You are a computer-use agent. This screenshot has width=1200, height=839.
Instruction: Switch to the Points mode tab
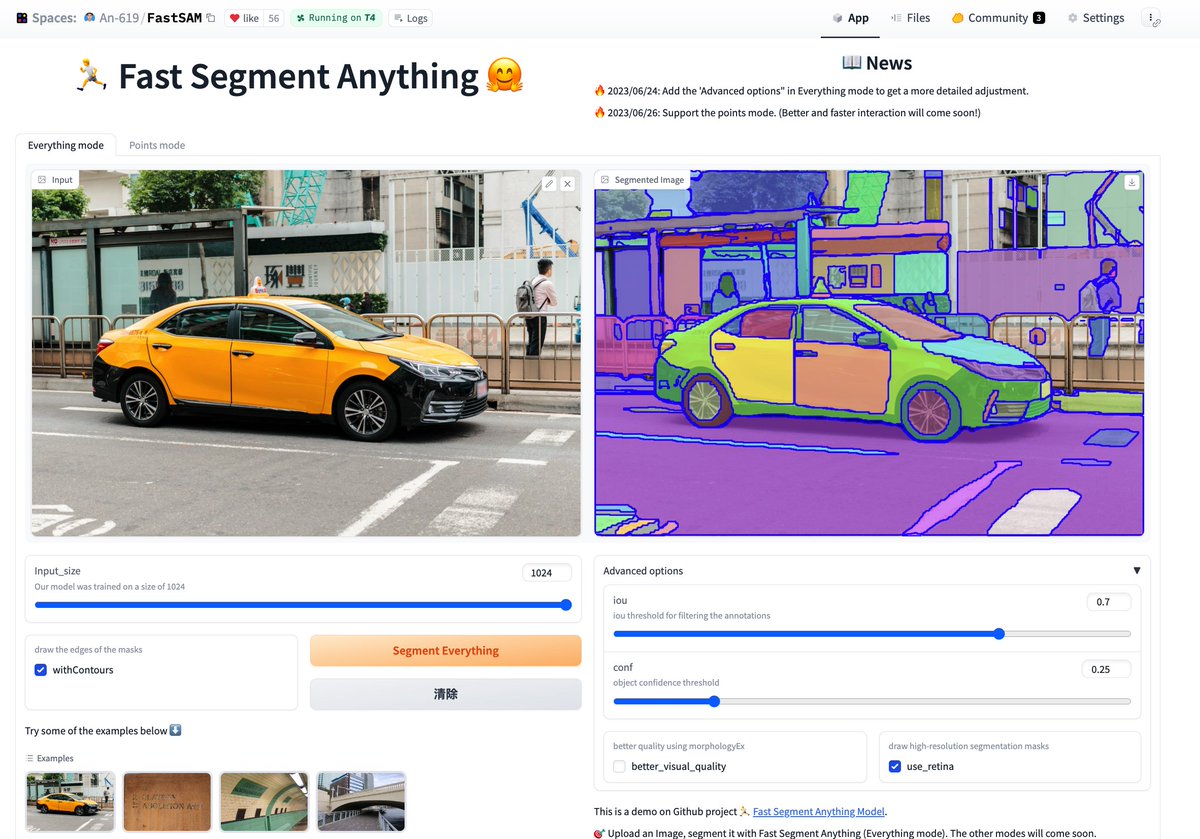pos(156,145)
